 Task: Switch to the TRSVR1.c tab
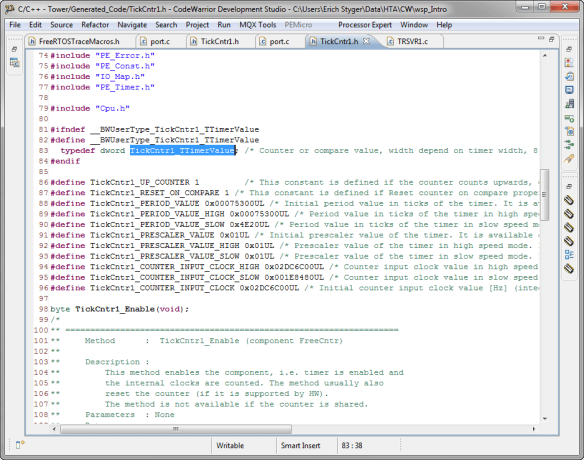[412, 41]
